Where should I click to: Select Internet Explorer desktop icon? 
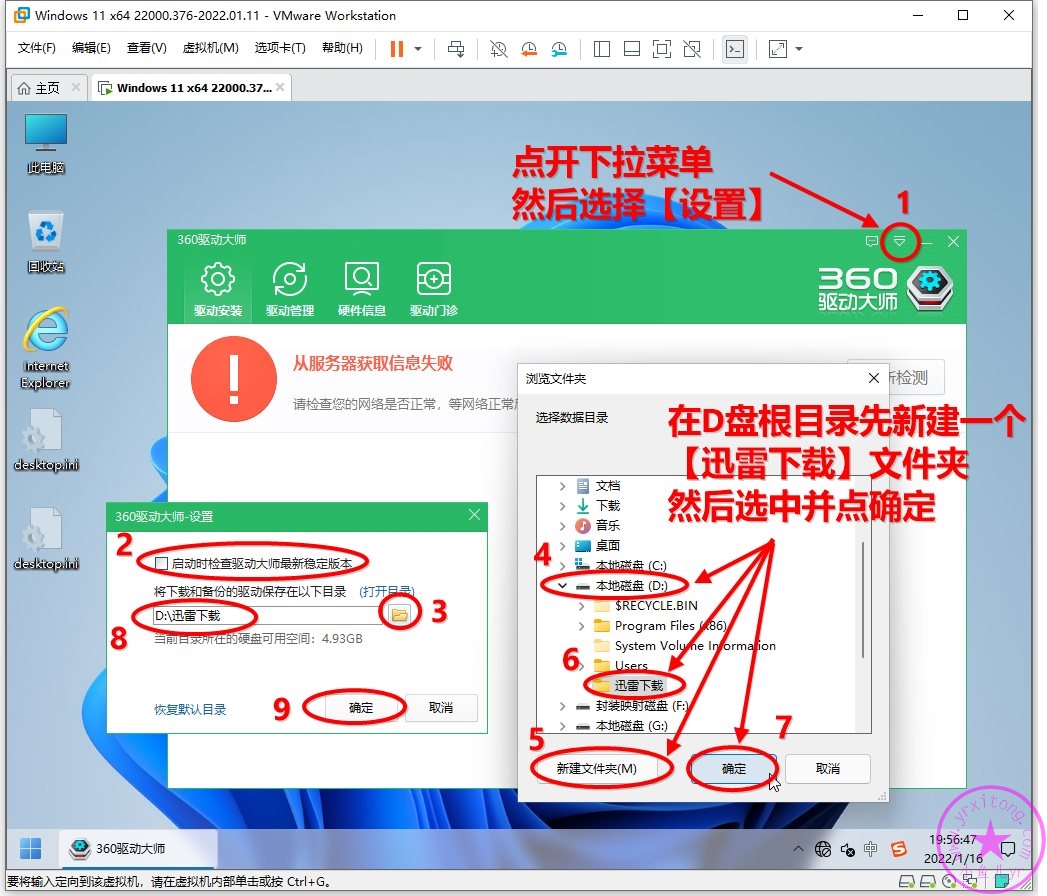coord(45,349)
